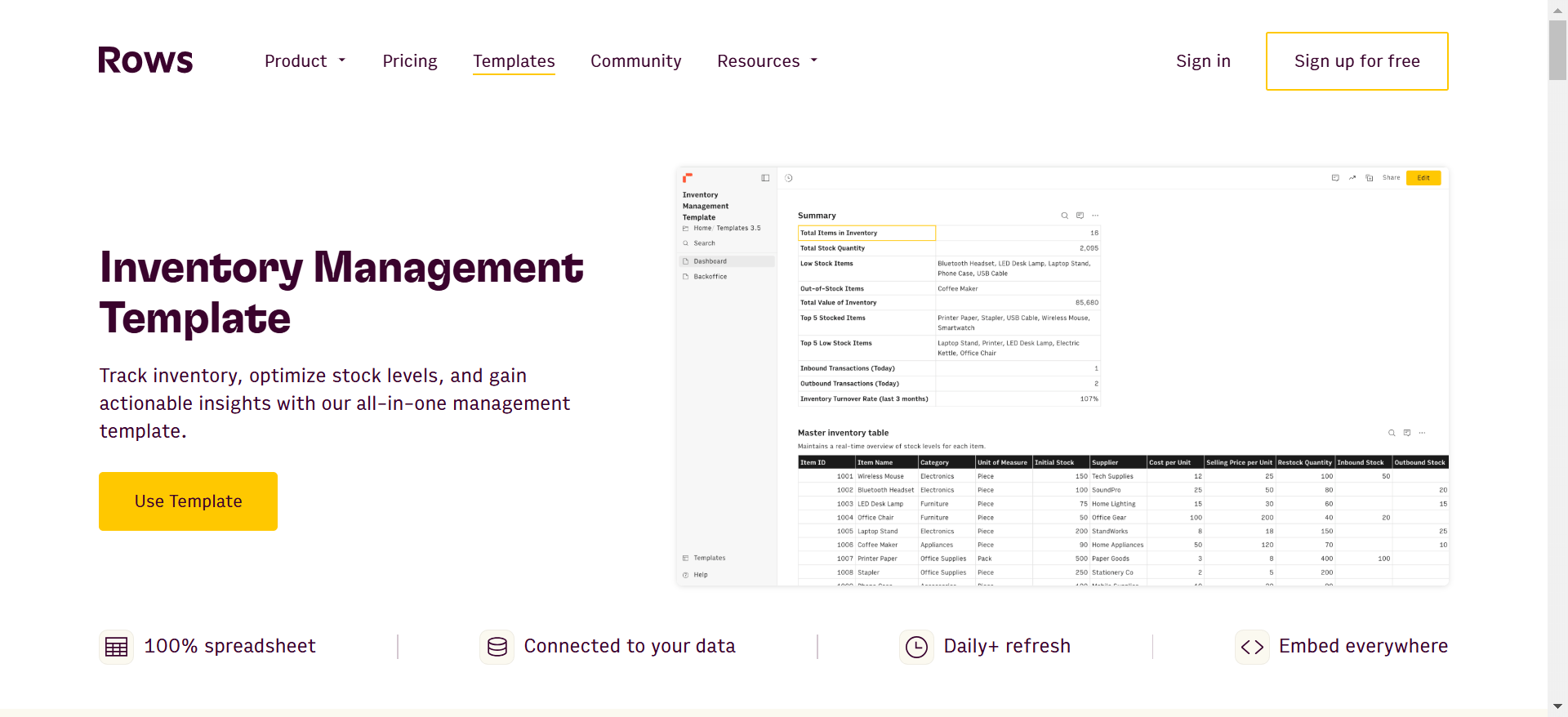Viewport: 1568px width, 717px height.
Task: Click the 85,680 total value cell
Action: tap(1018, 303)
